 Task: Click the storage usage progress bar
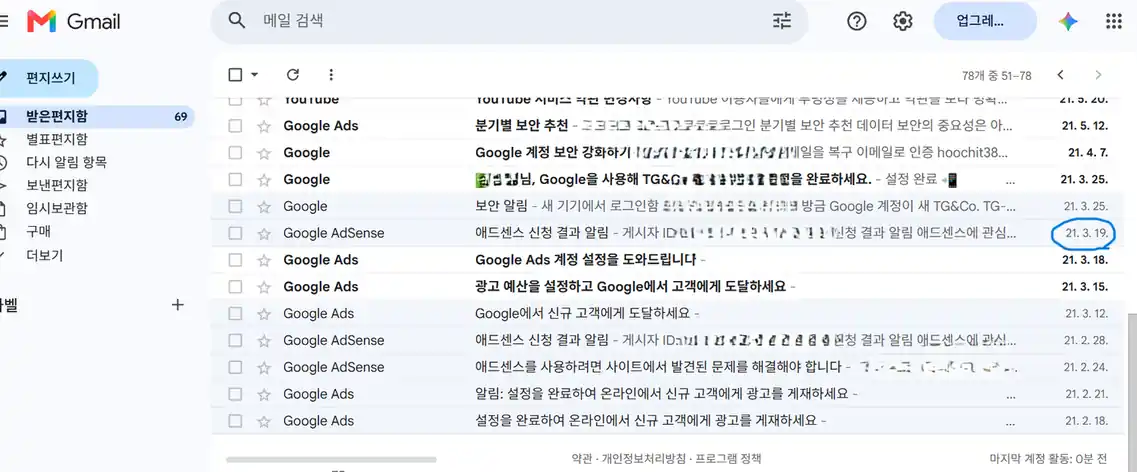pyautogui.click(x=331, y=460)
